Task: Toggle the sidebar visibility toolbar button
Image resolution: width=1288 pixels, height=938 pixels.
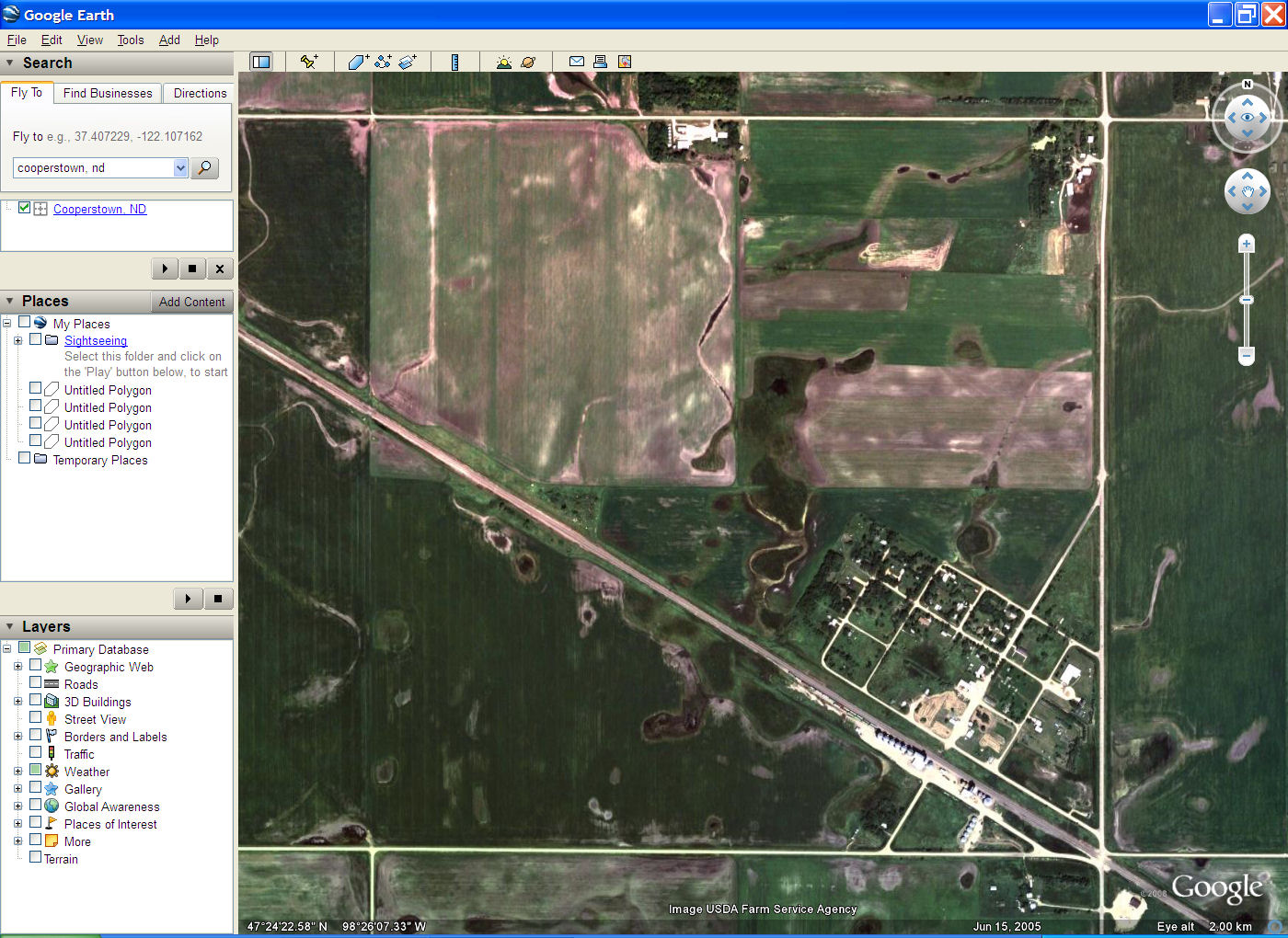Action: pyautogui.click(x=261, y=62)
